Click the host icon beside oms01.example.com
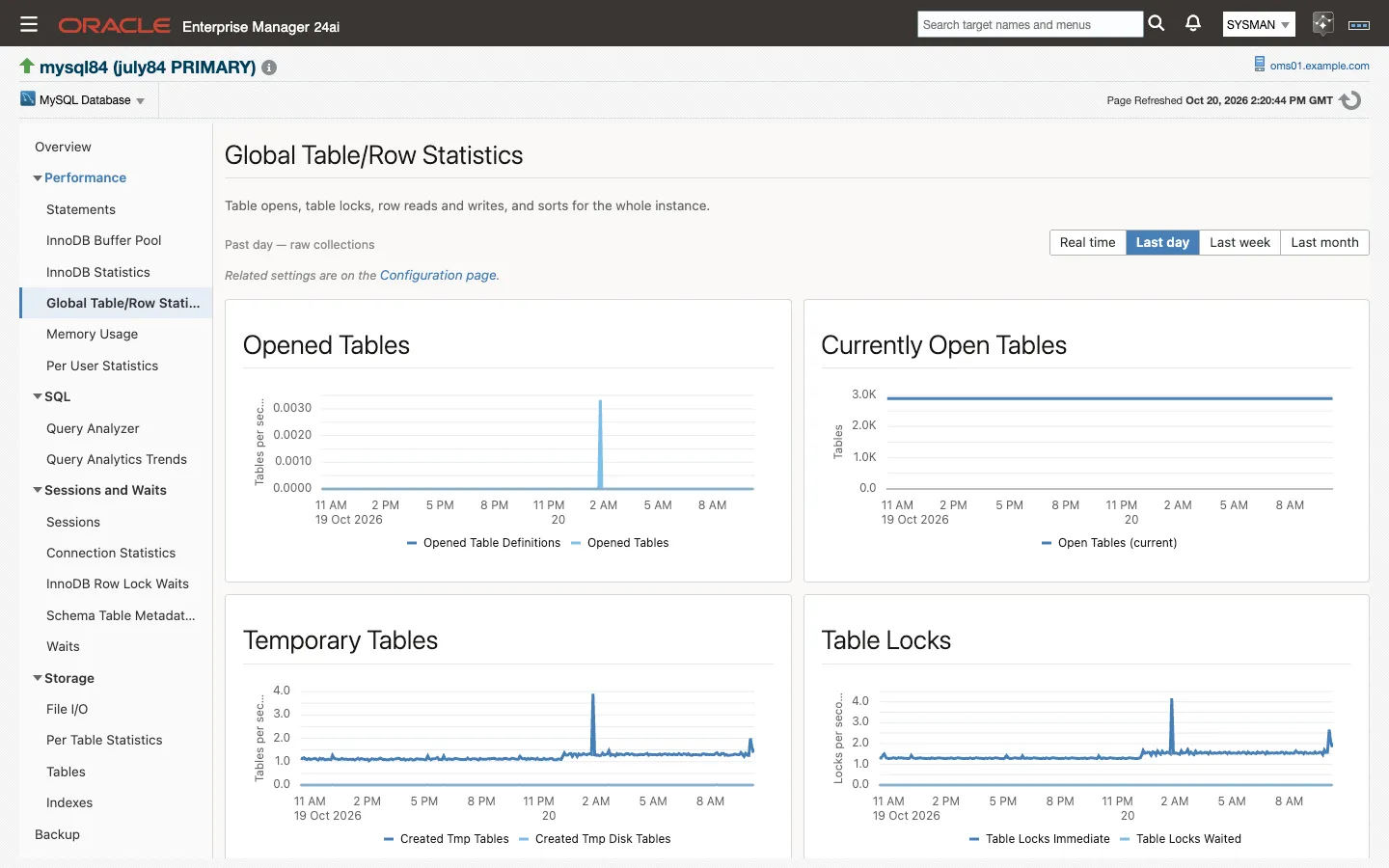The width and height of the screenshot is (1389, 868). click(x=1259, y=65)
